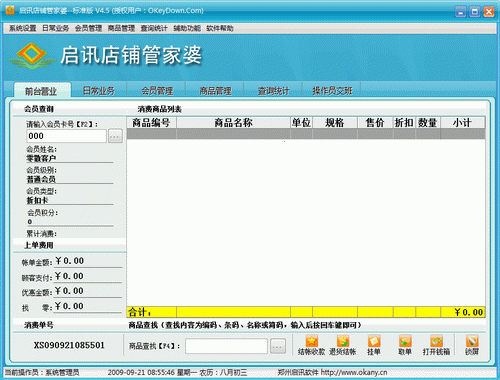Click the current operator 系统管理员 status entry
500x380 pixels.
pyautogui.click(x=62, y=372)
